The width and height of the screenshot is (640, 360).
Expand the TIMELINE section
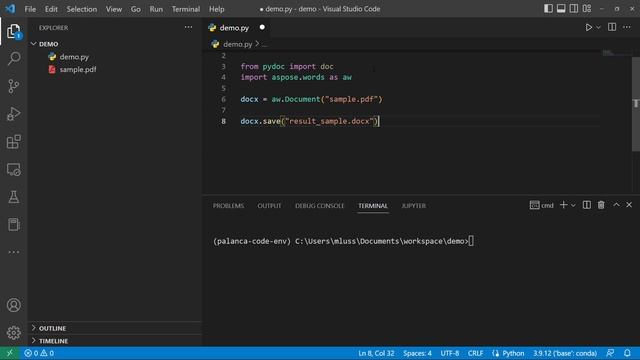(116, 341)
